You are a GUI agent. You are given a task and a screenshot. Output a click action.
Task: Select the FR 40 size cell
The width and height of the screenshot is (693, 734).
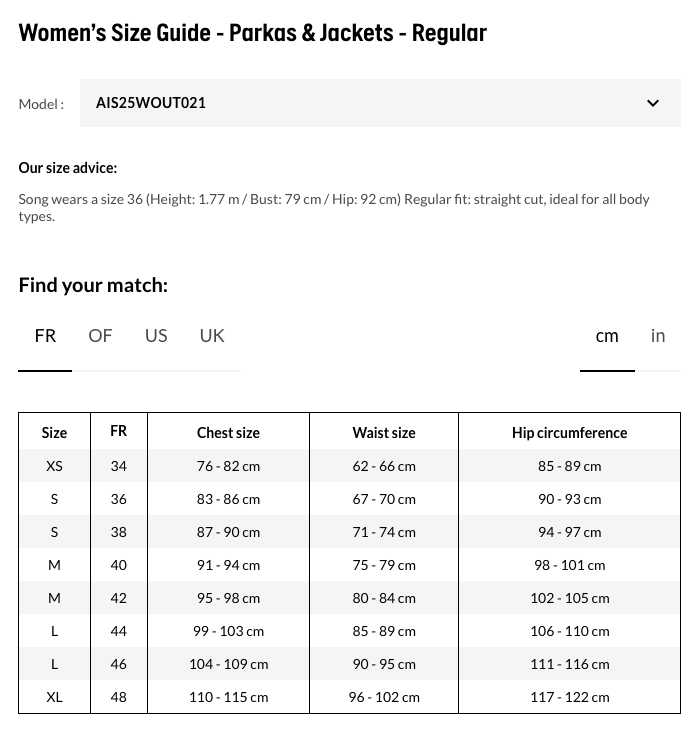pos(119,565)
